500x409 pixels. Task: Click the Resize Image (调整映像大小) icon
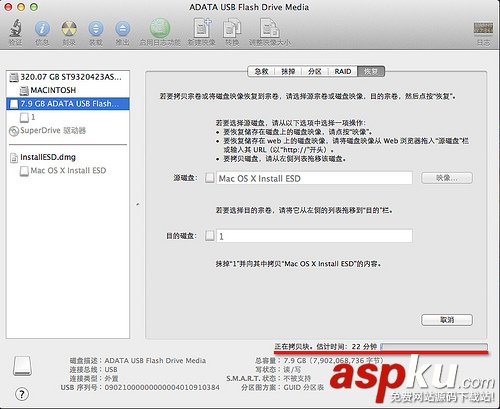point(270,28)
